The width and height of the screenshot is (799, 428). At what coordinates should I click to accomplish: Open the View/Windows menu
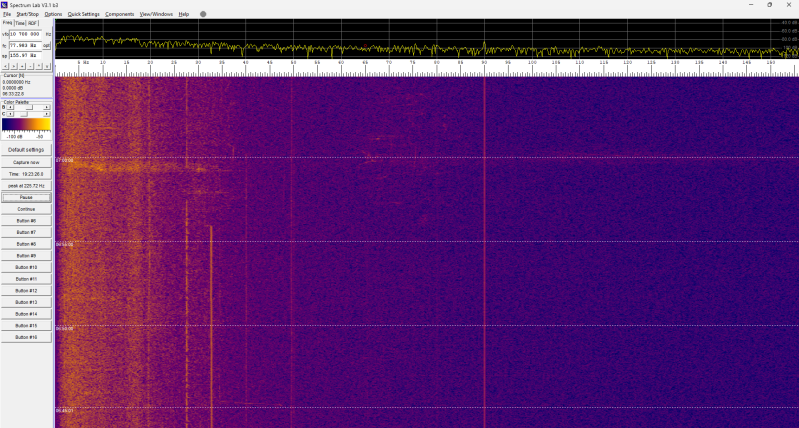(156, 14)
